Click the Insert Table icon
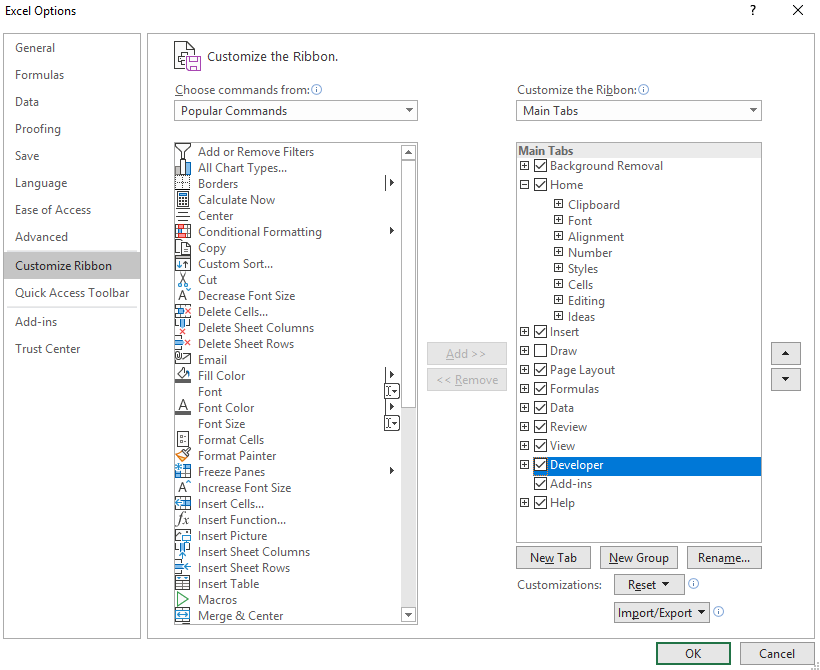Image resolution: width=820 pixels, height=670 pixels. point(183,584)
